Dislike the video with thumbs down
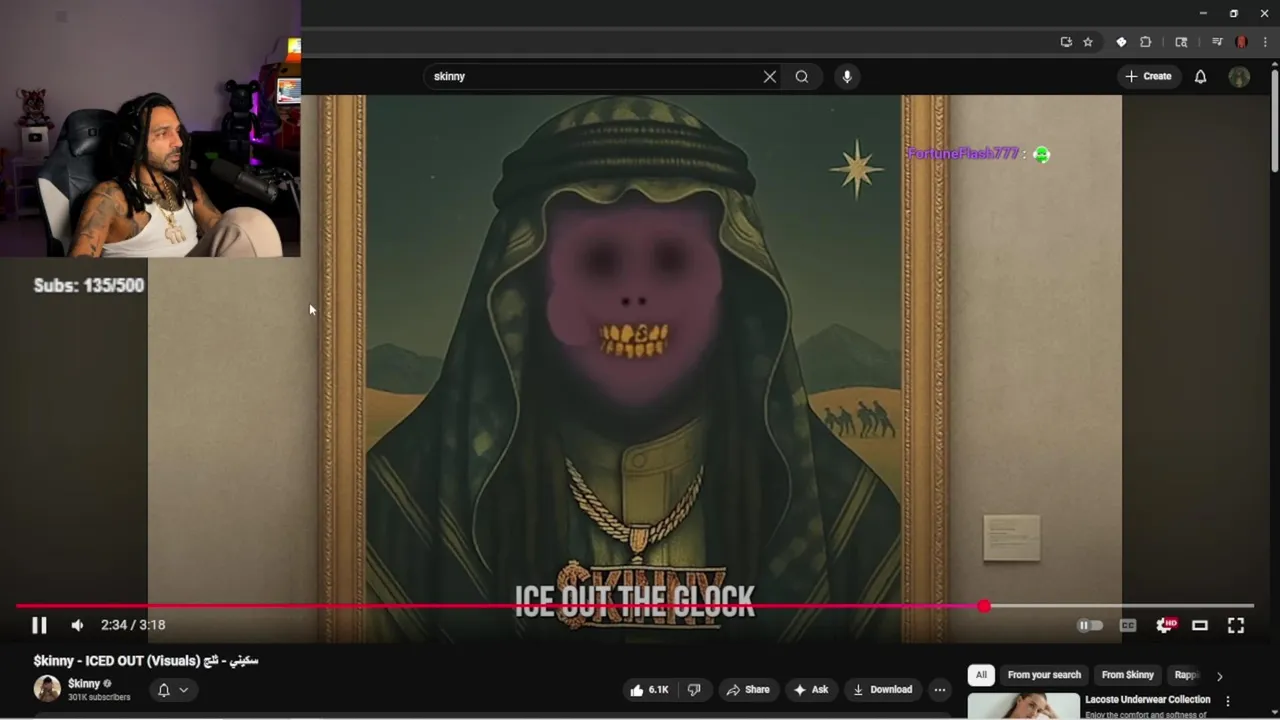This screenshot has height=720, width=1280. point(694,689)
